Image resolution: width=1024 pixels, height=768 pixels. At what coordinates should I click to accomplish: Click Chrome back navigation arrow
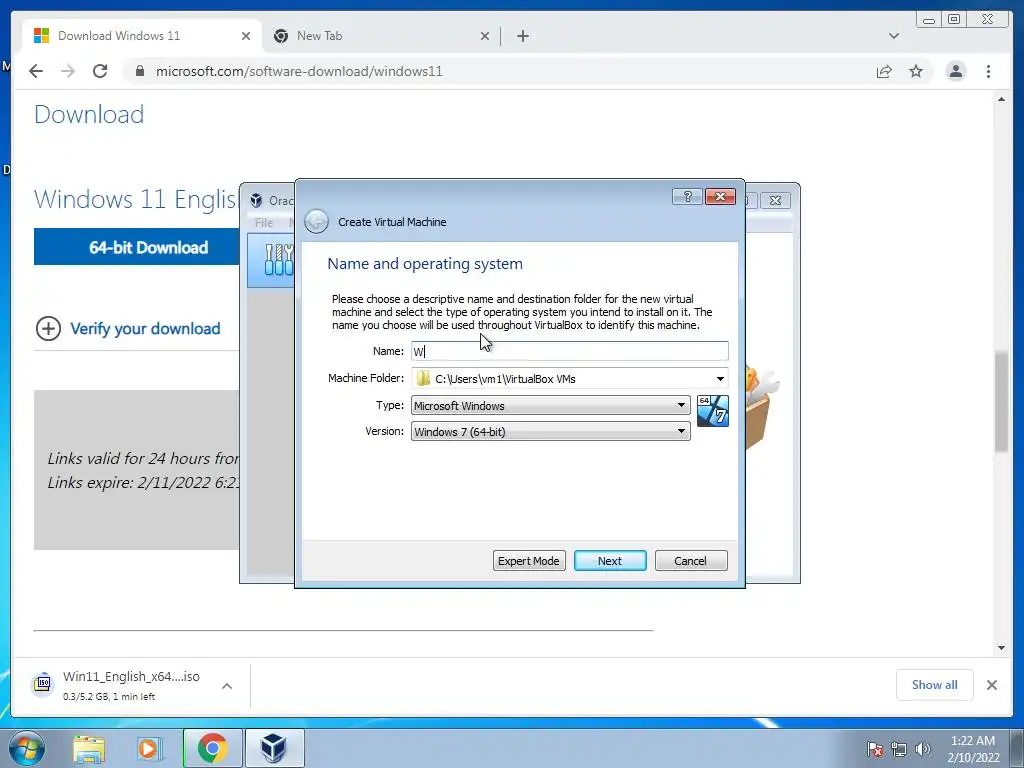[x=36, y=71]
